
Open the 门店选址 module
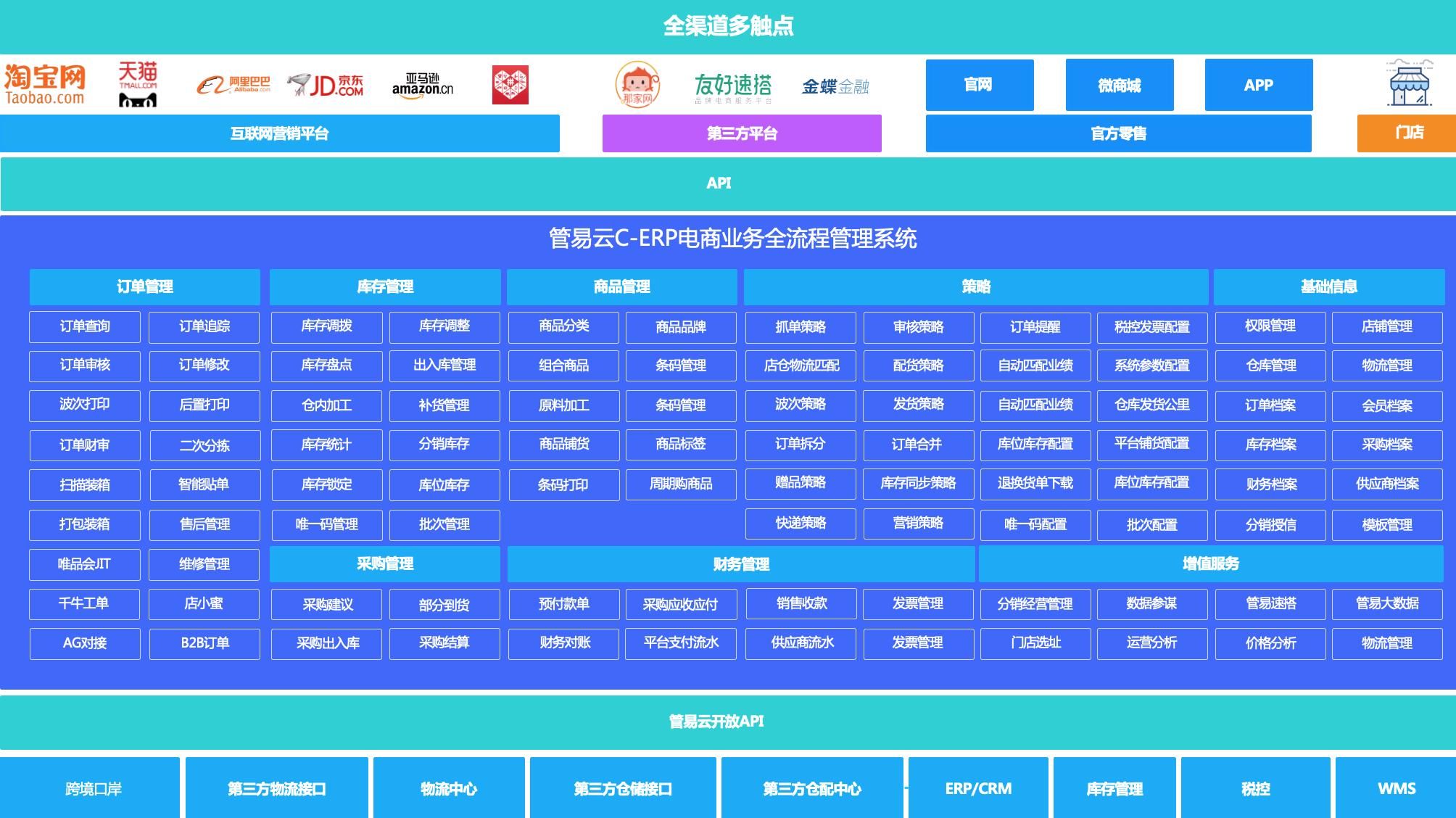point(1035,644)
